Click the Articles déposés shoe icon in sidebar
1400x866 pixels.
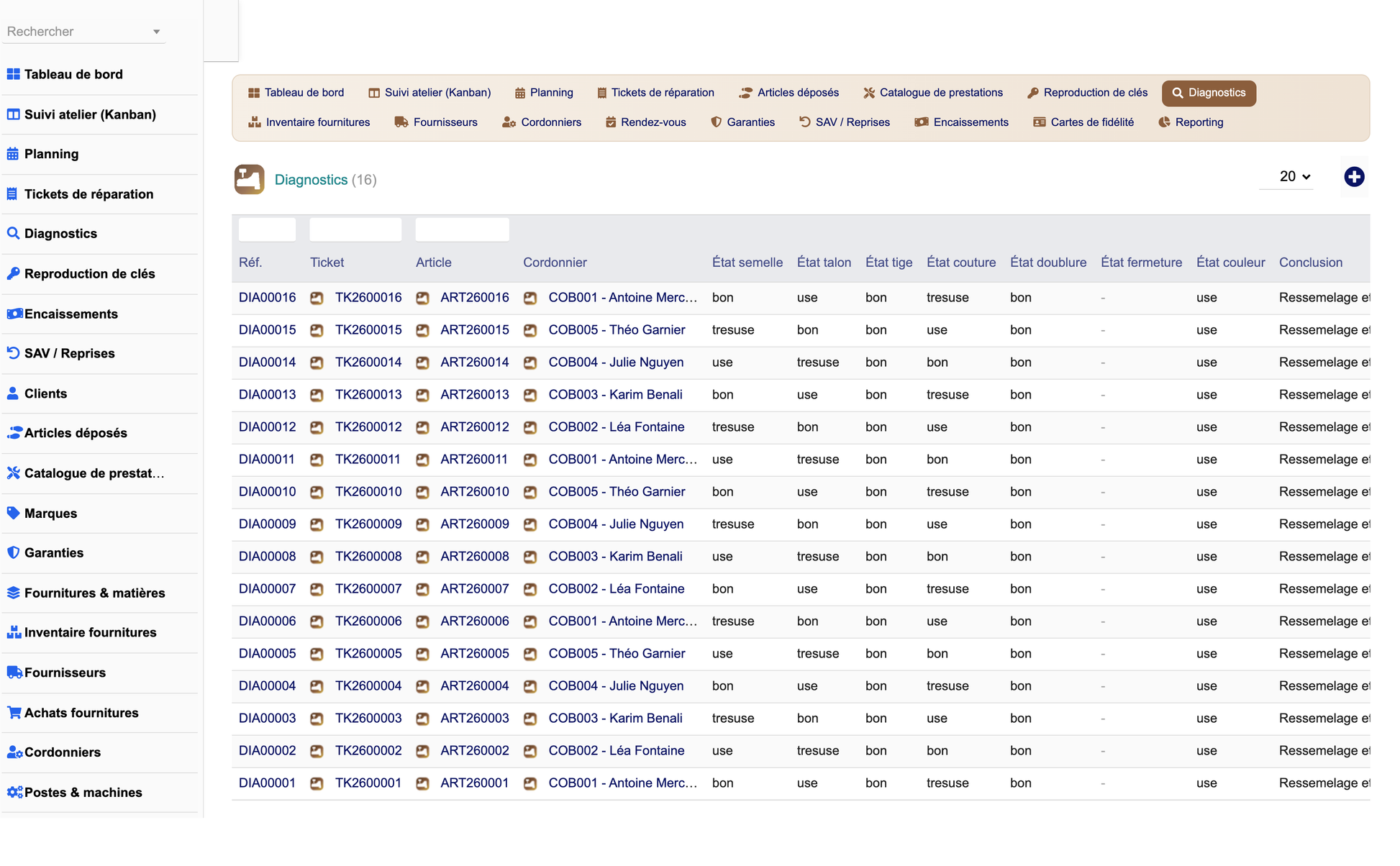click(14, 433)
